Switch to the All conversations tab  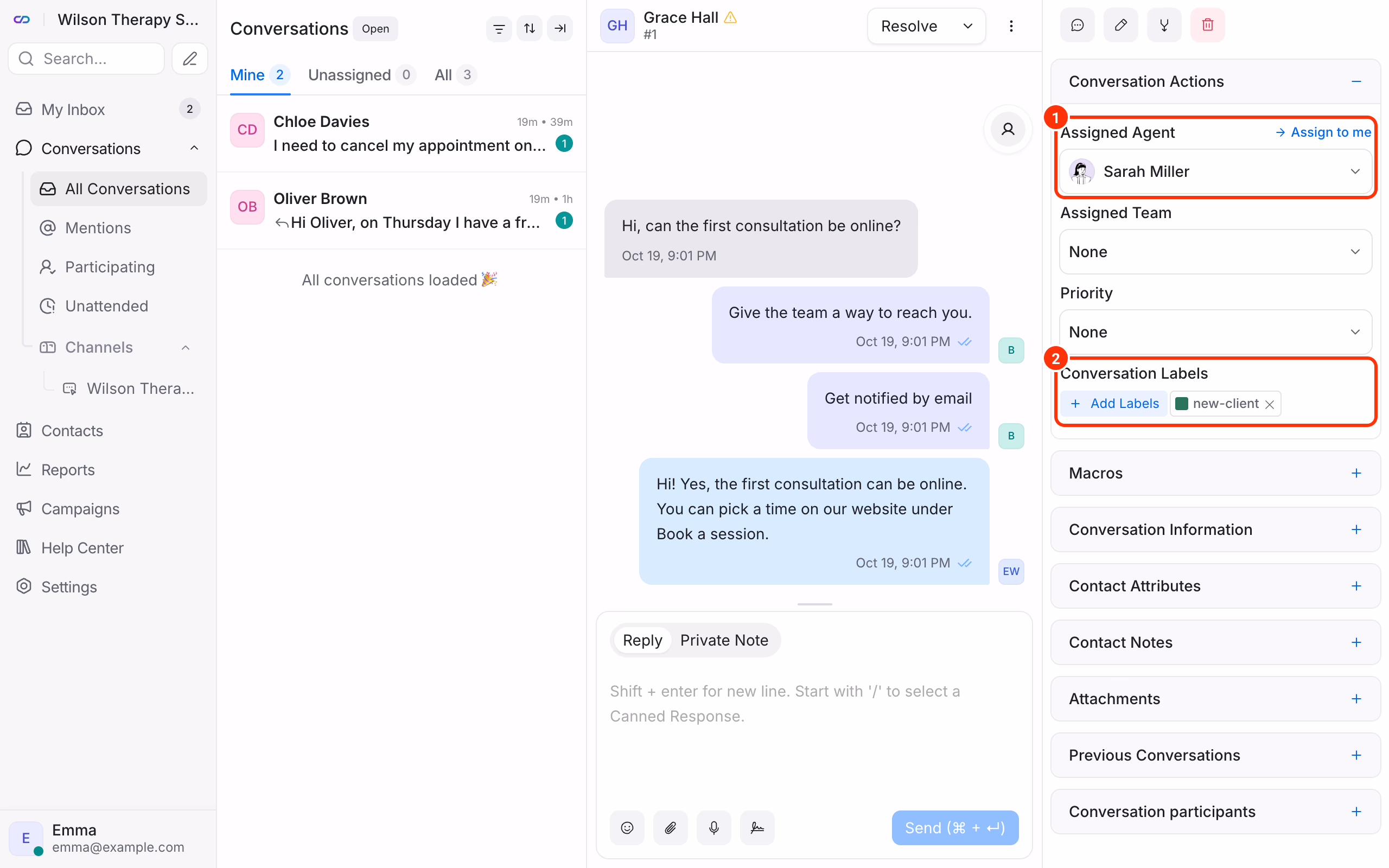coord(455,75)
